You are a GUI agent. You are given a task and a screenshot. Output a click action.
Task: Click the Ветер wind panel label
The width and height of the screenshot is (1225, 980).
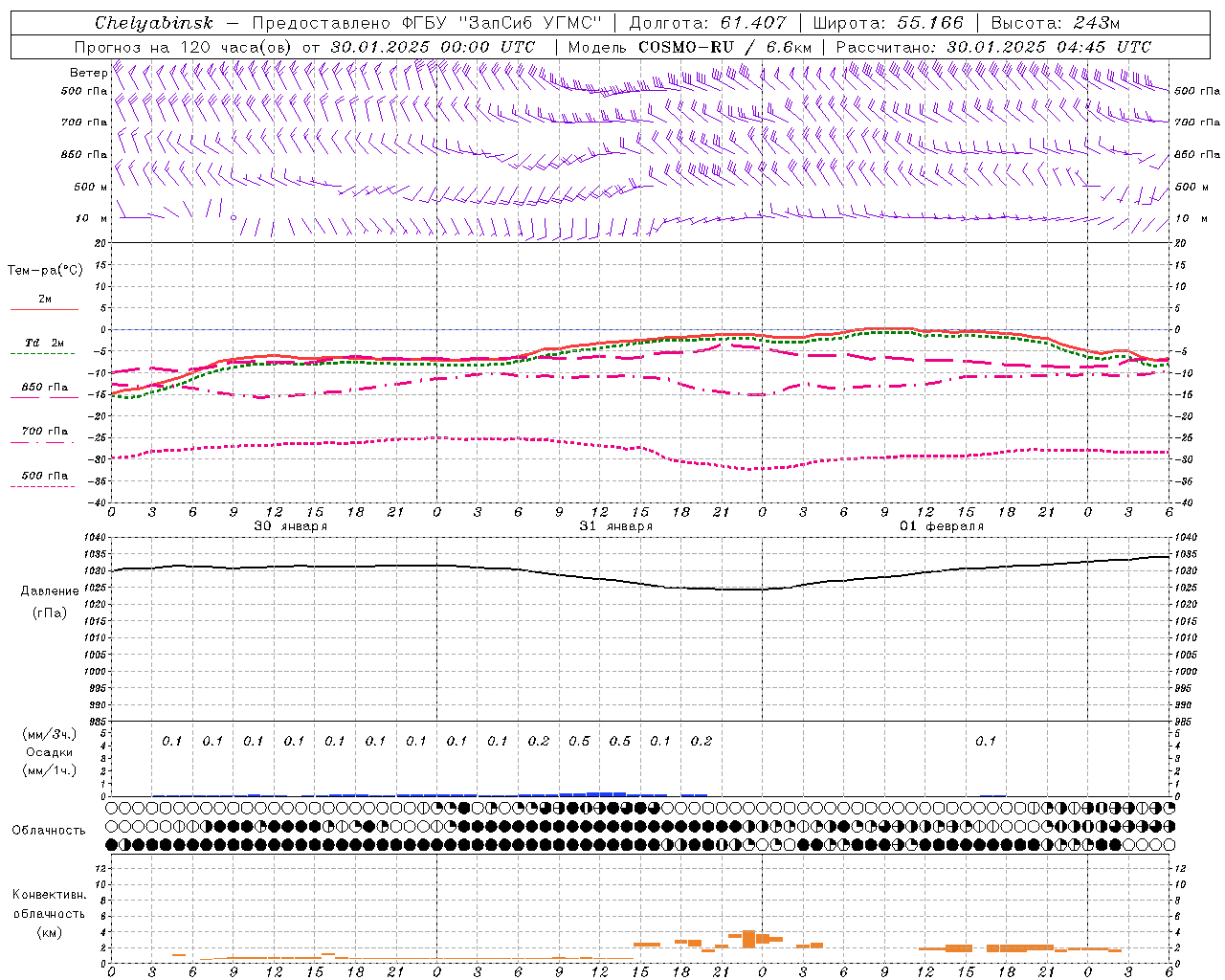89,73
